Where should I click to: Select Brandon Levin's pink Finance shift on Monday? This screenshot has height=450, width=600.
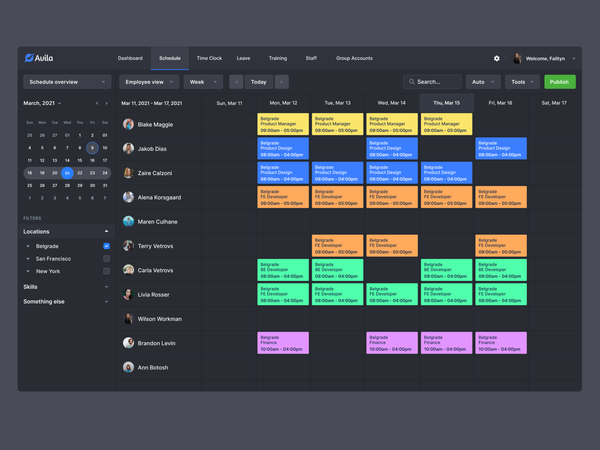click(x=283, y=343)
